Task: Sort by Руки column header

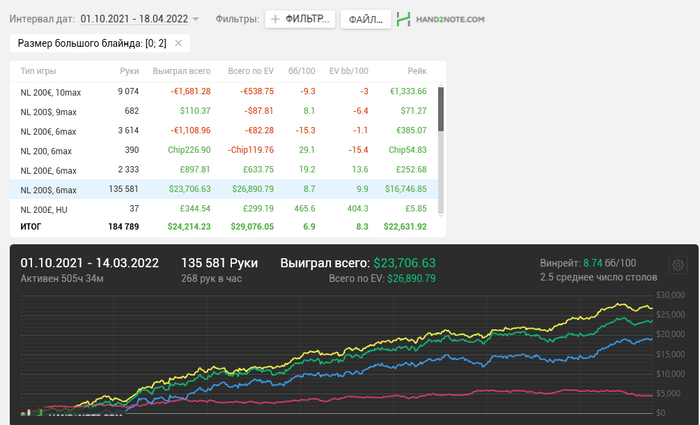Action: [x=129, y=71]
